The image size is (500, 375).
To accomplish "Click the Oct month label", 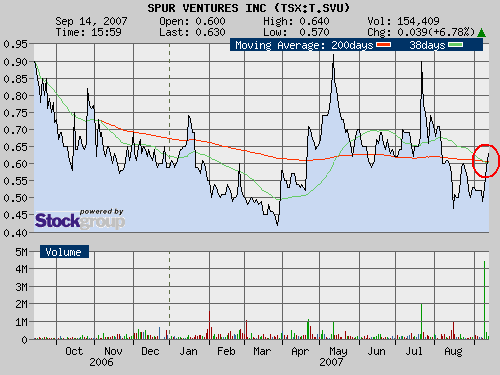I will click(x=74, y=351).
